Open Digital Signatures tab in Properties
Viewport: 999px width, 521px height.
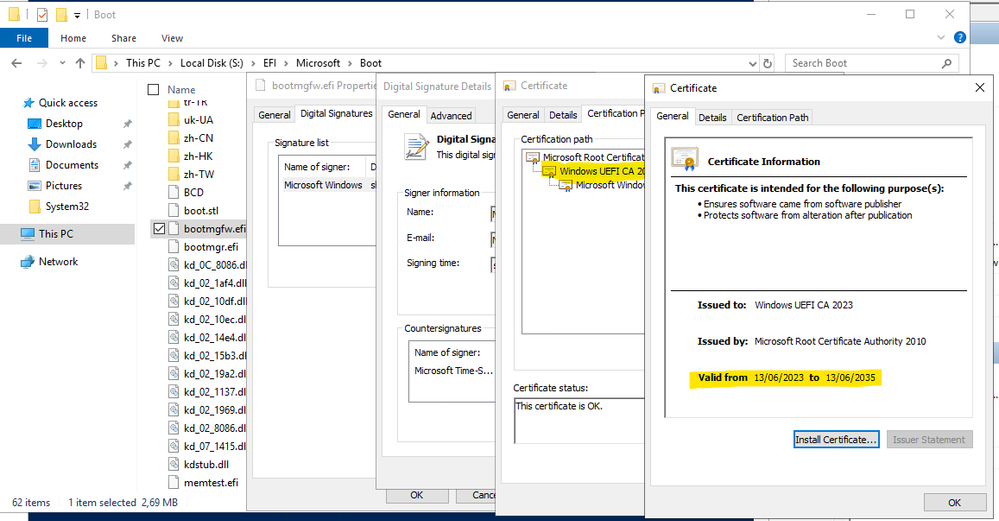(x=336, y=113)
